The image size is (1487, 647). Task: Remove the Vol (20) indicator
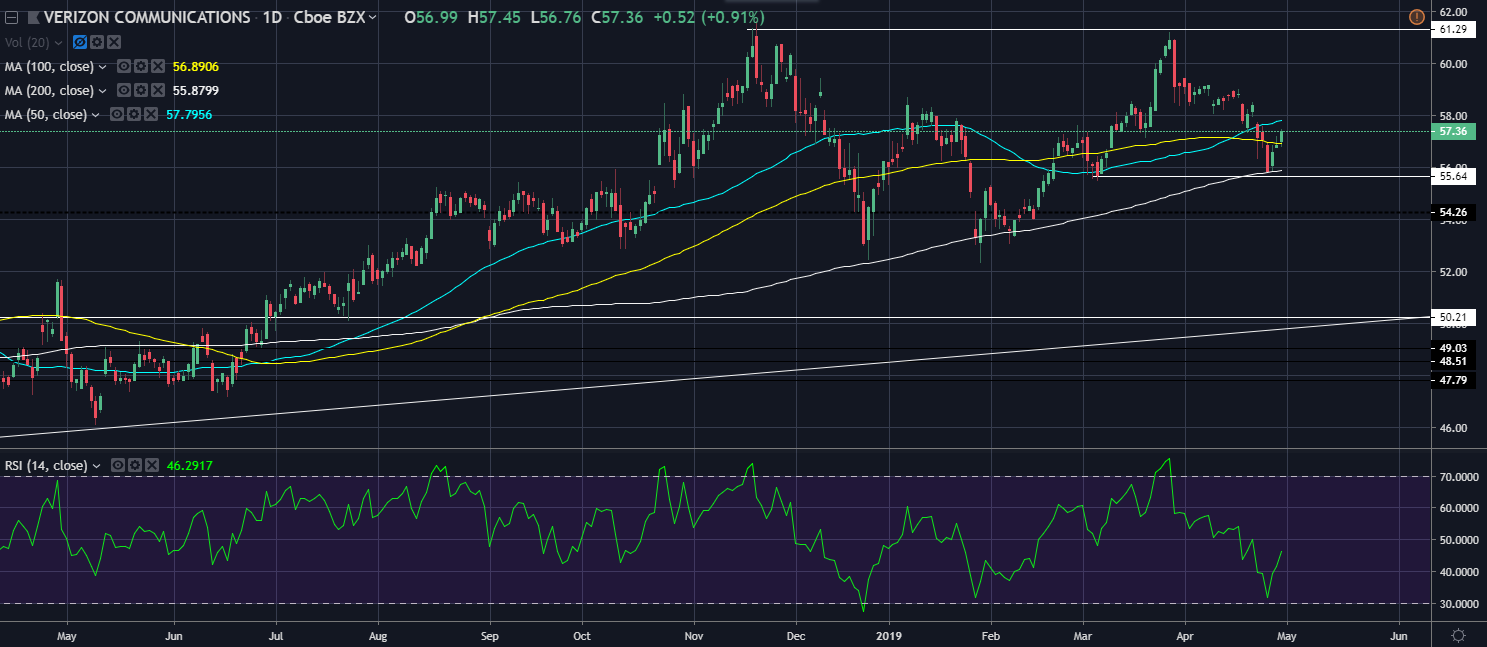(x=114, y=42)
